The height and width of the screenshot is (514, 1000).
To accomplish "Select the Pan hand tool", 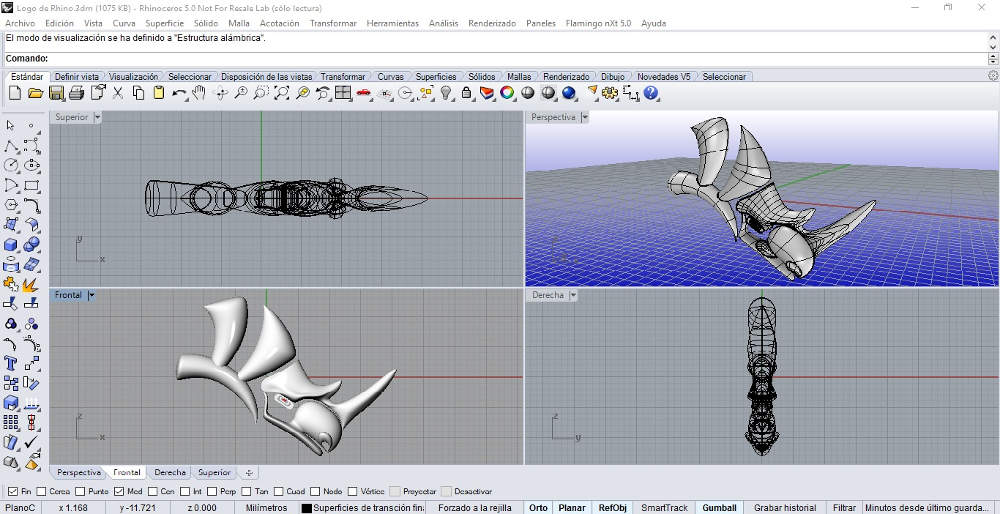I will pyautogui.click(x=199, y=93).
